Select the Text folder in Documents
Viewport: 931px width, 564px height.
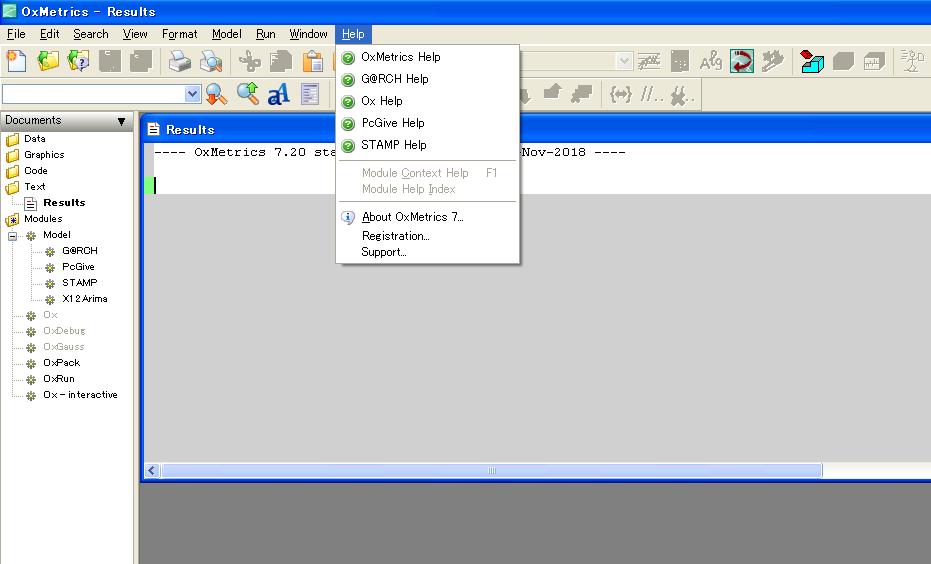[x=34, y=187]
